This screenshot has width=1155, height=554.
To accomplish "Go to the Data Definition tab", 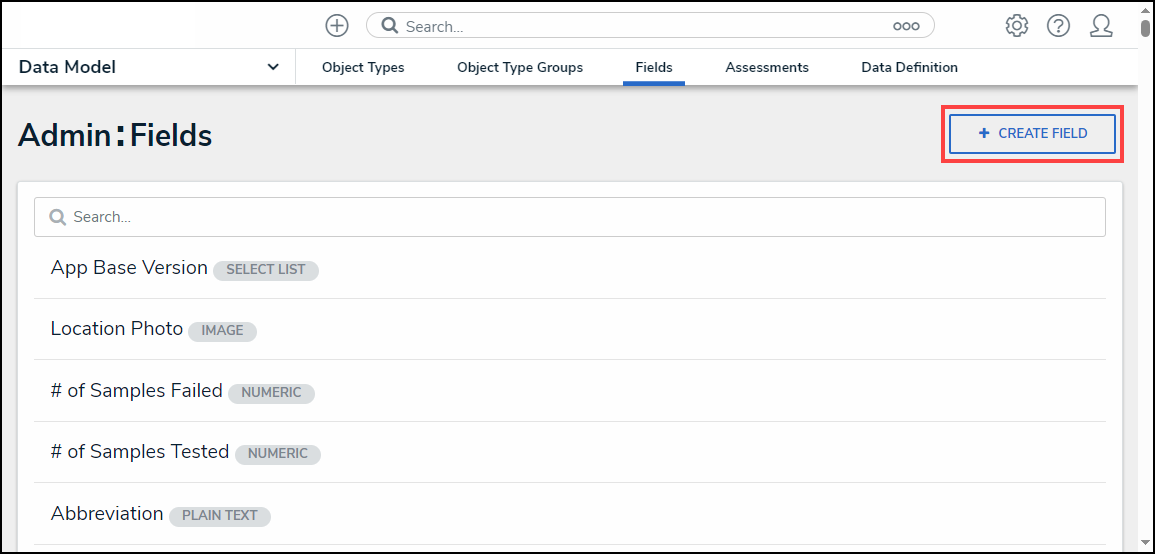I will (x=909, y=68).
